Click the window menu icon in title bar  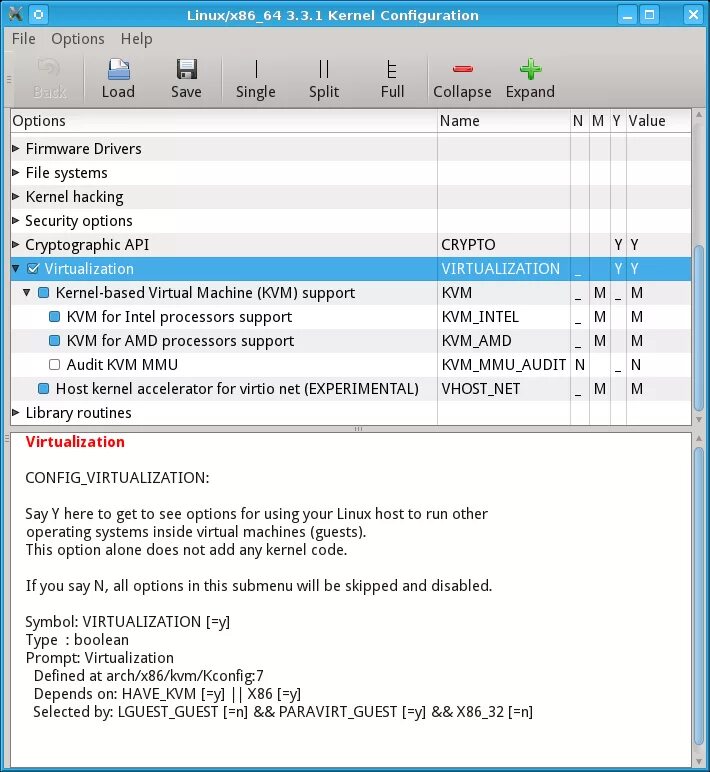tap(15, 14)
